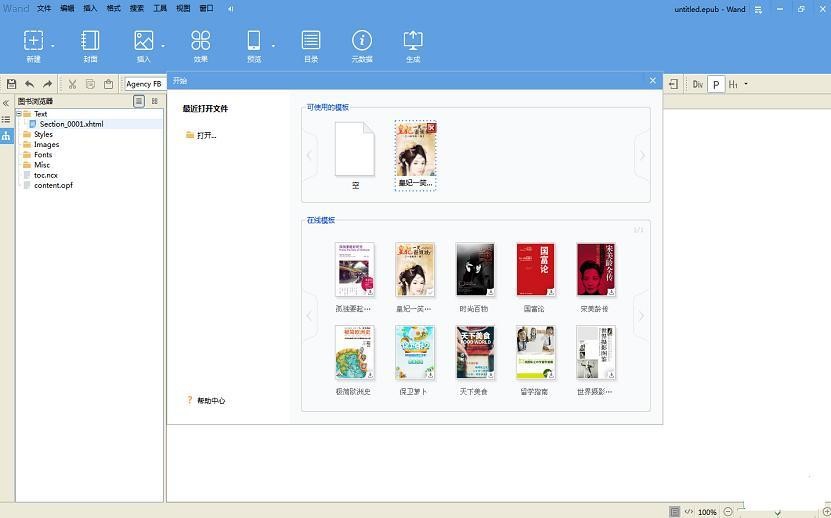Image resolution: width=831 pixels, height=518 pixels.
Task: Toggle grid layout in book browser
Action: (155, 101)
